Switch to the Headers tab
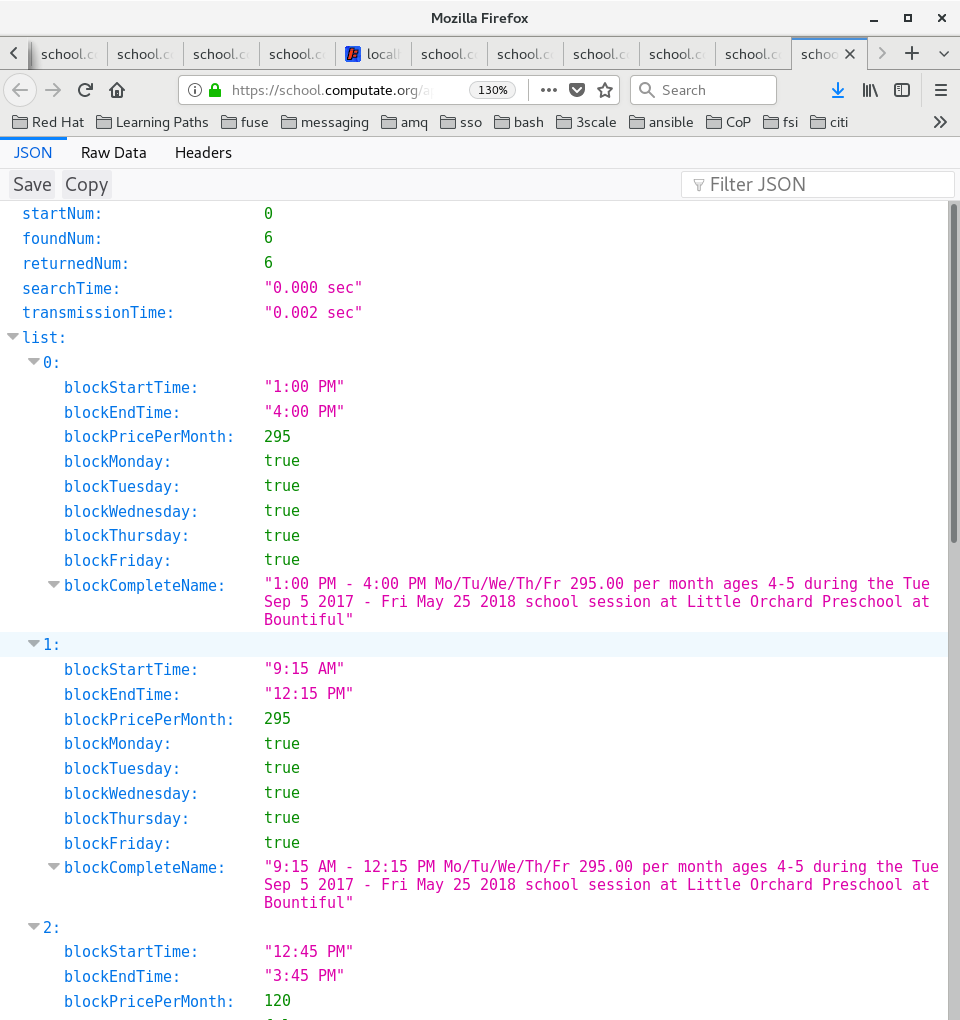Image resolution: width=960 pixels, height=1020 pixels. point(203,153)
